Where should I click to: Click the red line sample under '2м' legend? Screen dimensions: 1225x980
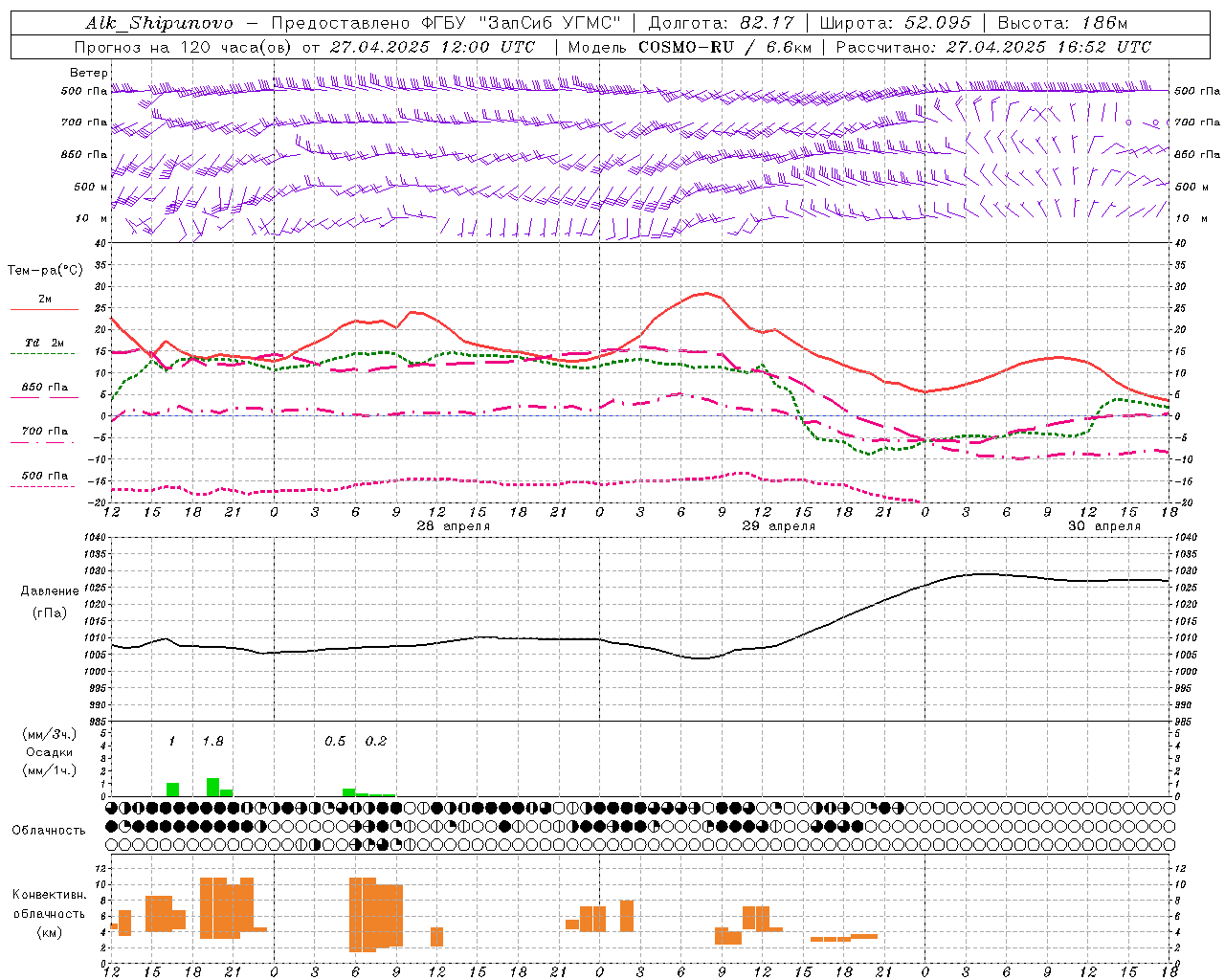click(44, 310)
